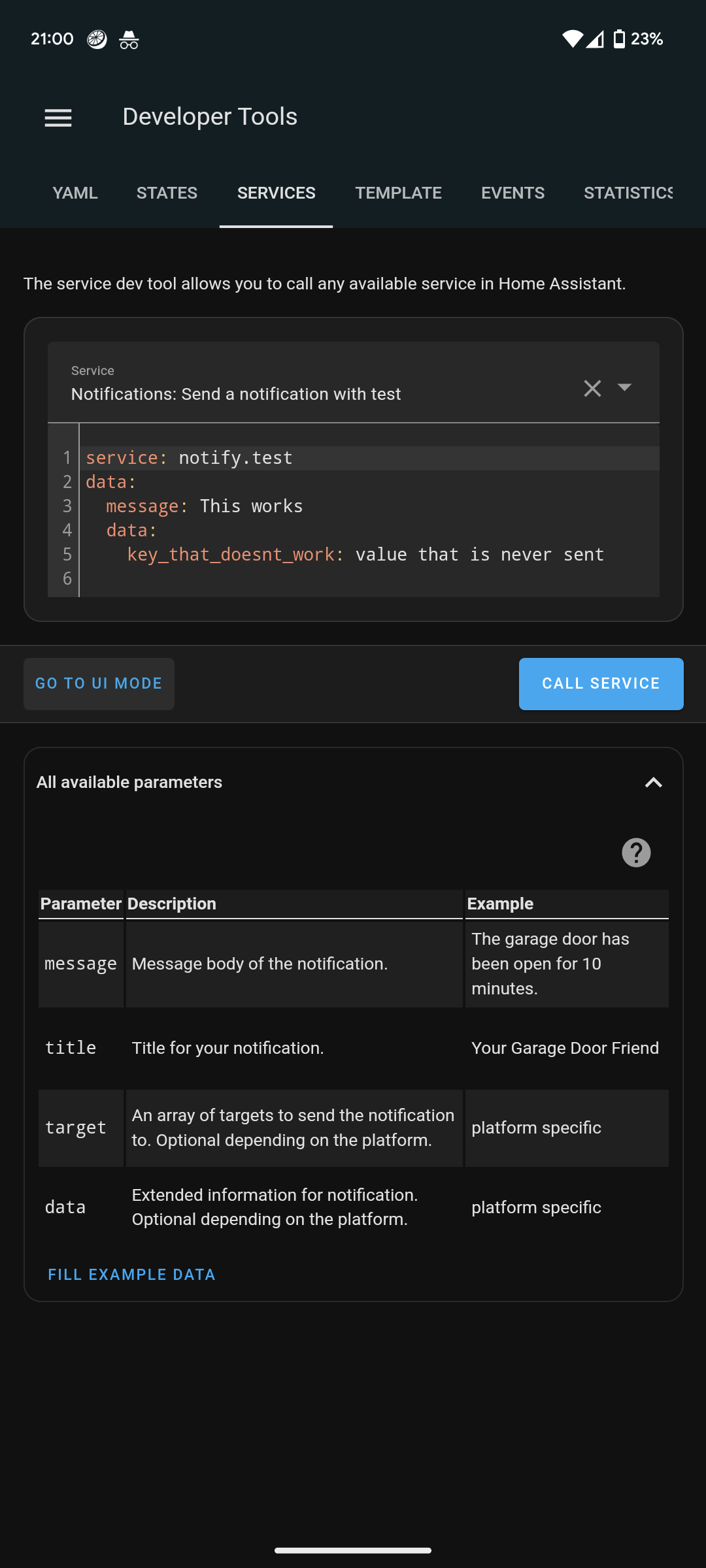Click the 'data' parameter cell in table
Screen dimensions: 706x1568
tap(81, 1207)
